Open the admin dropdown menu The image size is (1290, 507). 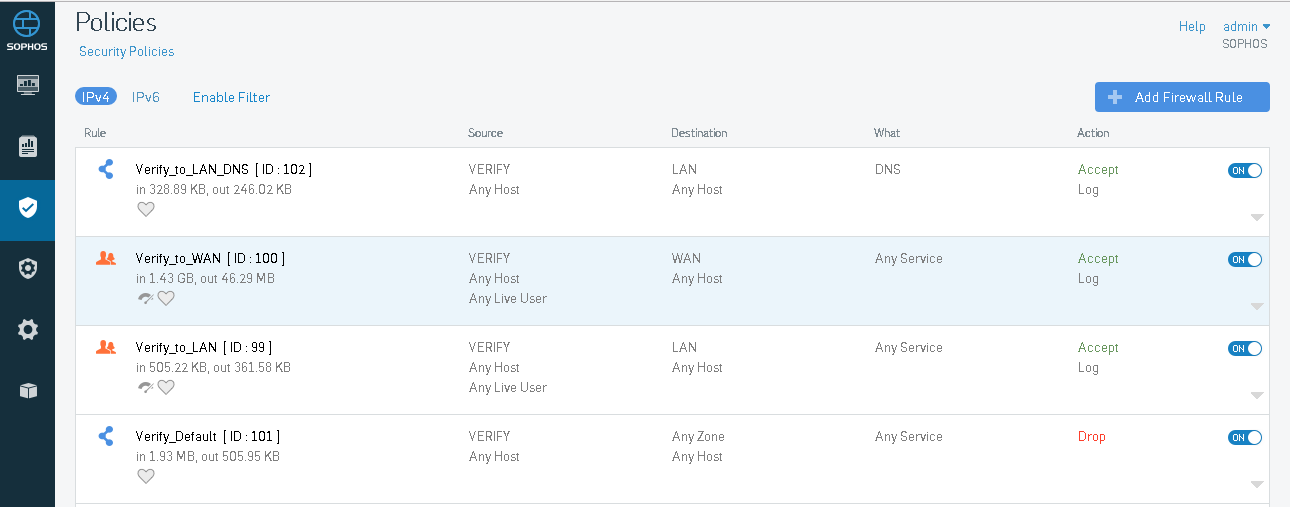coord(1246,26)
